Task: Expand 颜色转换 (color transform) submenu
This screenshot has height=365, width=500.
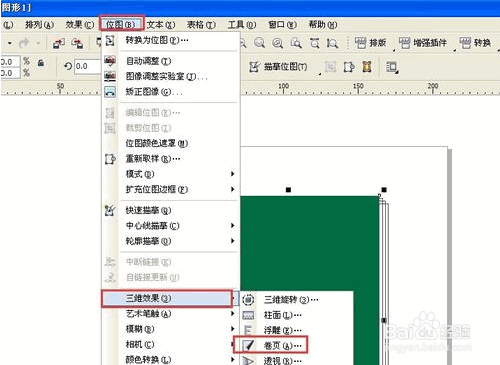Action: click(x=171, y=360)
